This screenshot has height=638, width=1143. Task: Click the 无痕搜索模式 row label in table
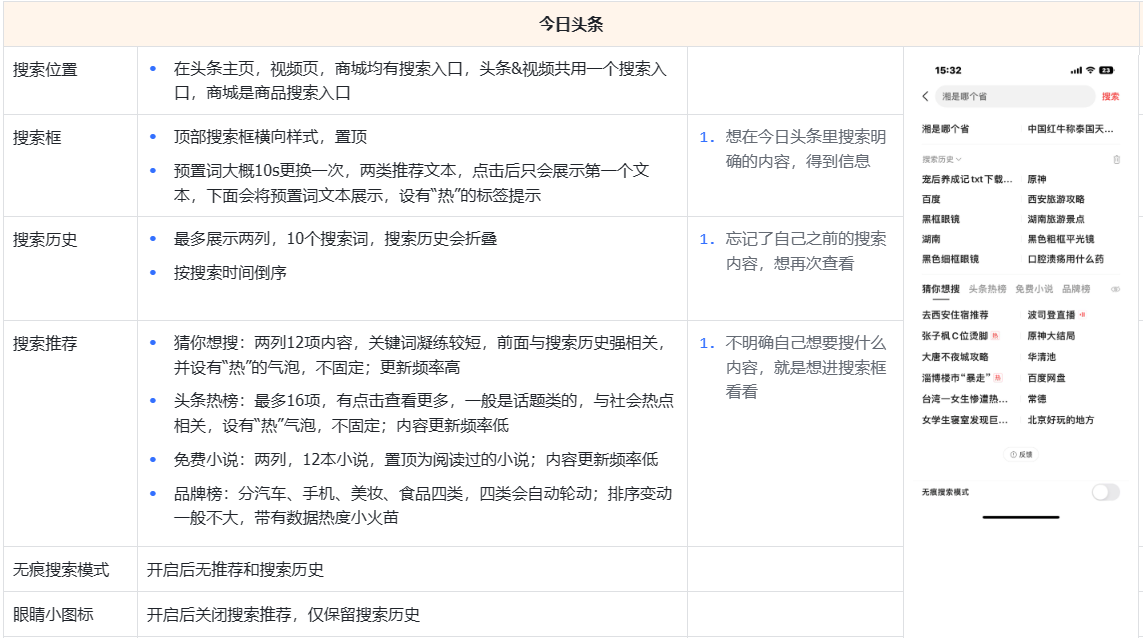coord(61,569)
